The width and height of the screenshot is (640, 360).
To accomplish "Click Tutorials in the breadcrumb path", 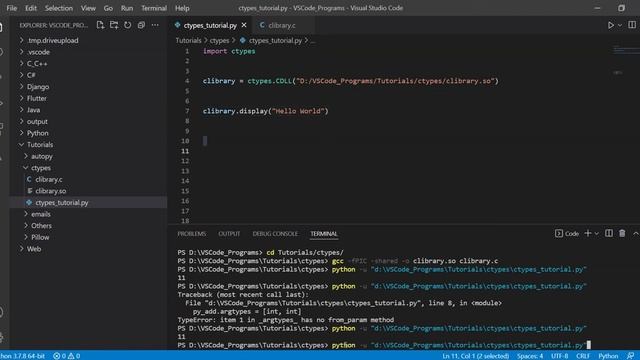I will tap(188, 40).
